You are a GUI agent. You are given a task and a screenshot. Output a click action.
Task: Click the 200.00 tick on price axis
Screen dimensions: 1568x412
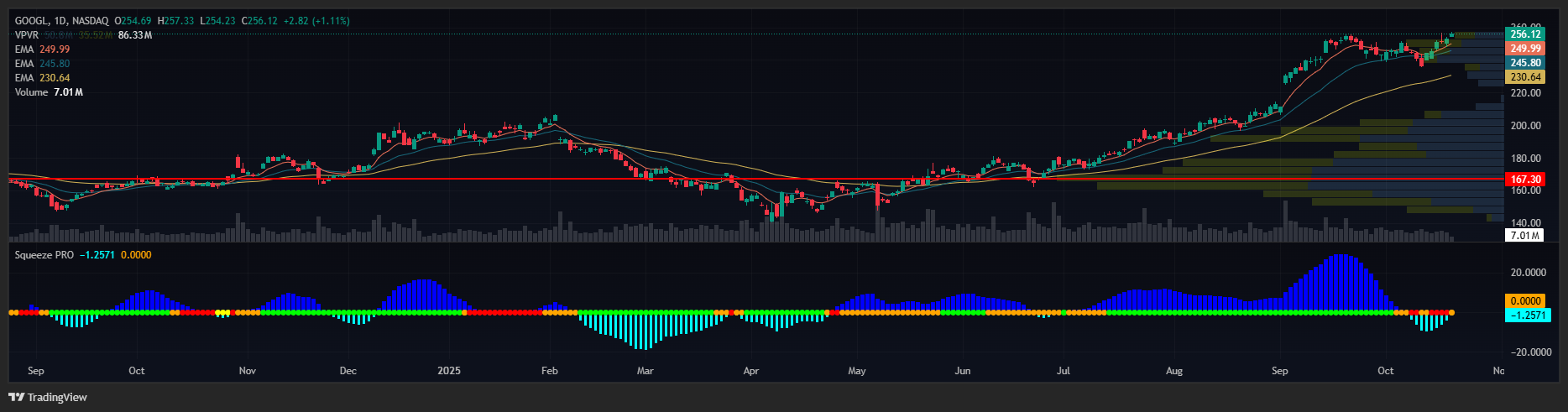click(1525, 126)
